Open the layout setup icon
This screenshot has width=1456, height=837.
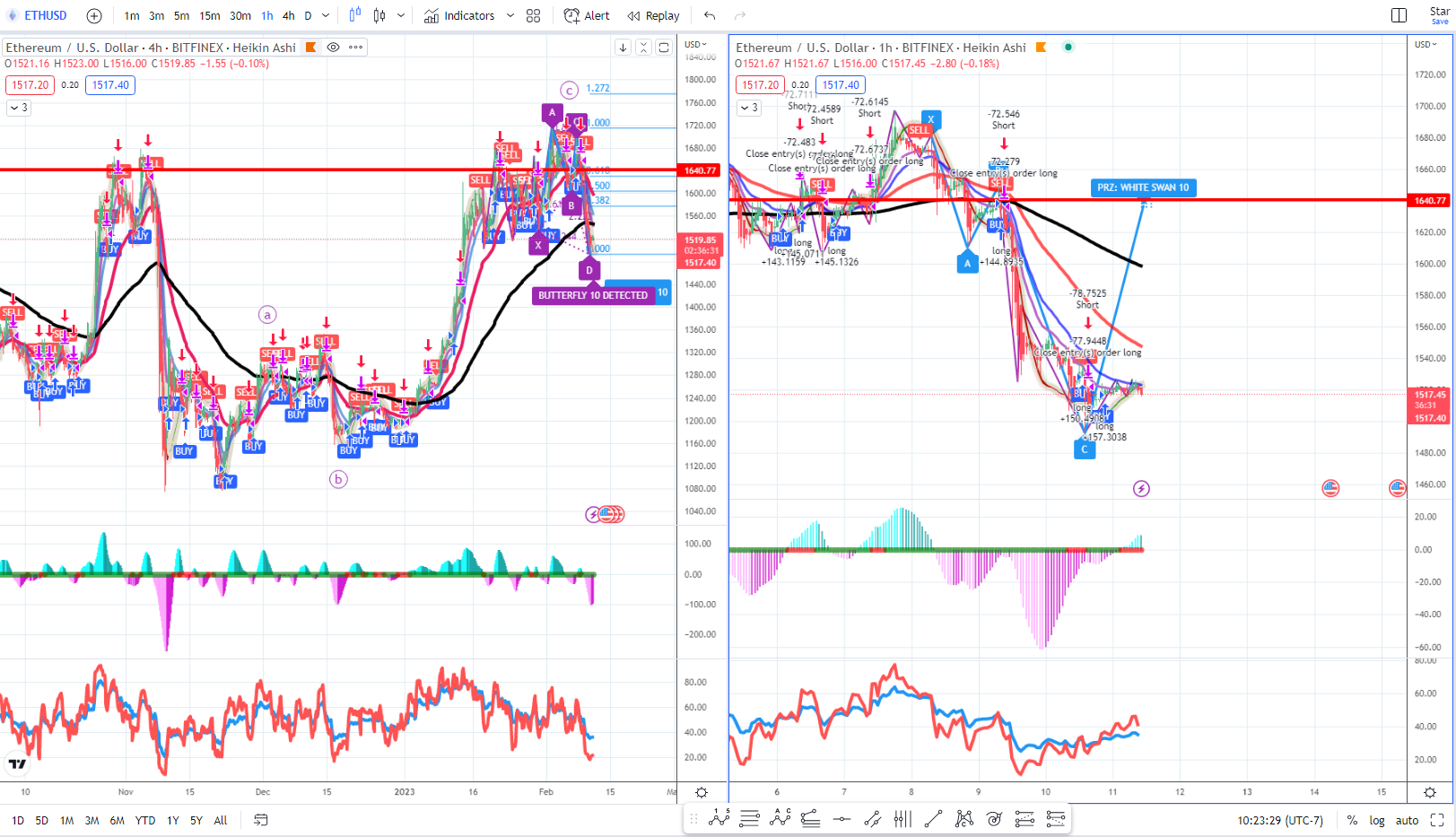[1399, 15]
